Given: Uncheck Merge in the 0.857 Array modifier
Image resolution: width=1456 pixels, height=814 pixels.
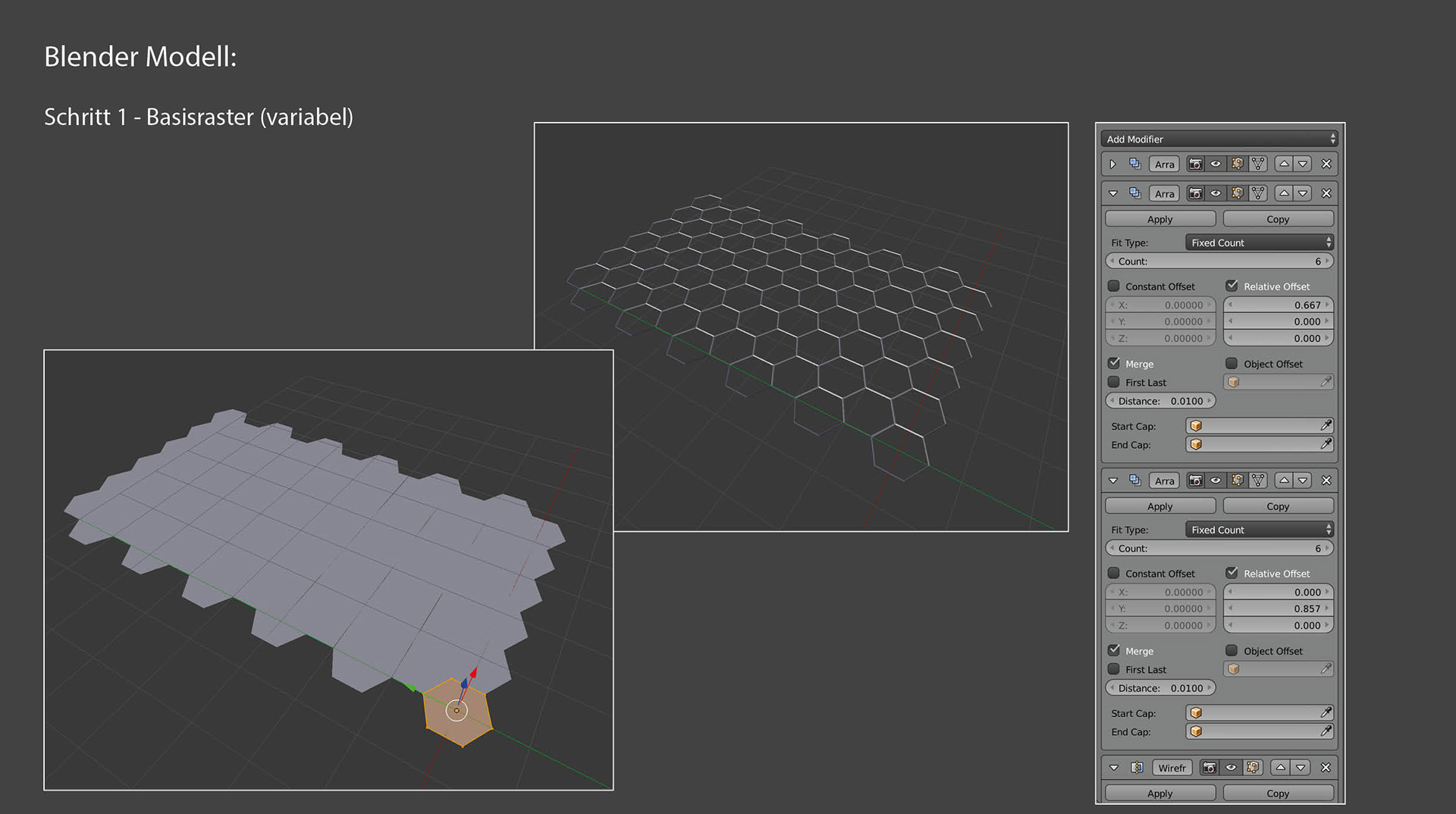Looking at the screenshot, I should click(1113, 650).
